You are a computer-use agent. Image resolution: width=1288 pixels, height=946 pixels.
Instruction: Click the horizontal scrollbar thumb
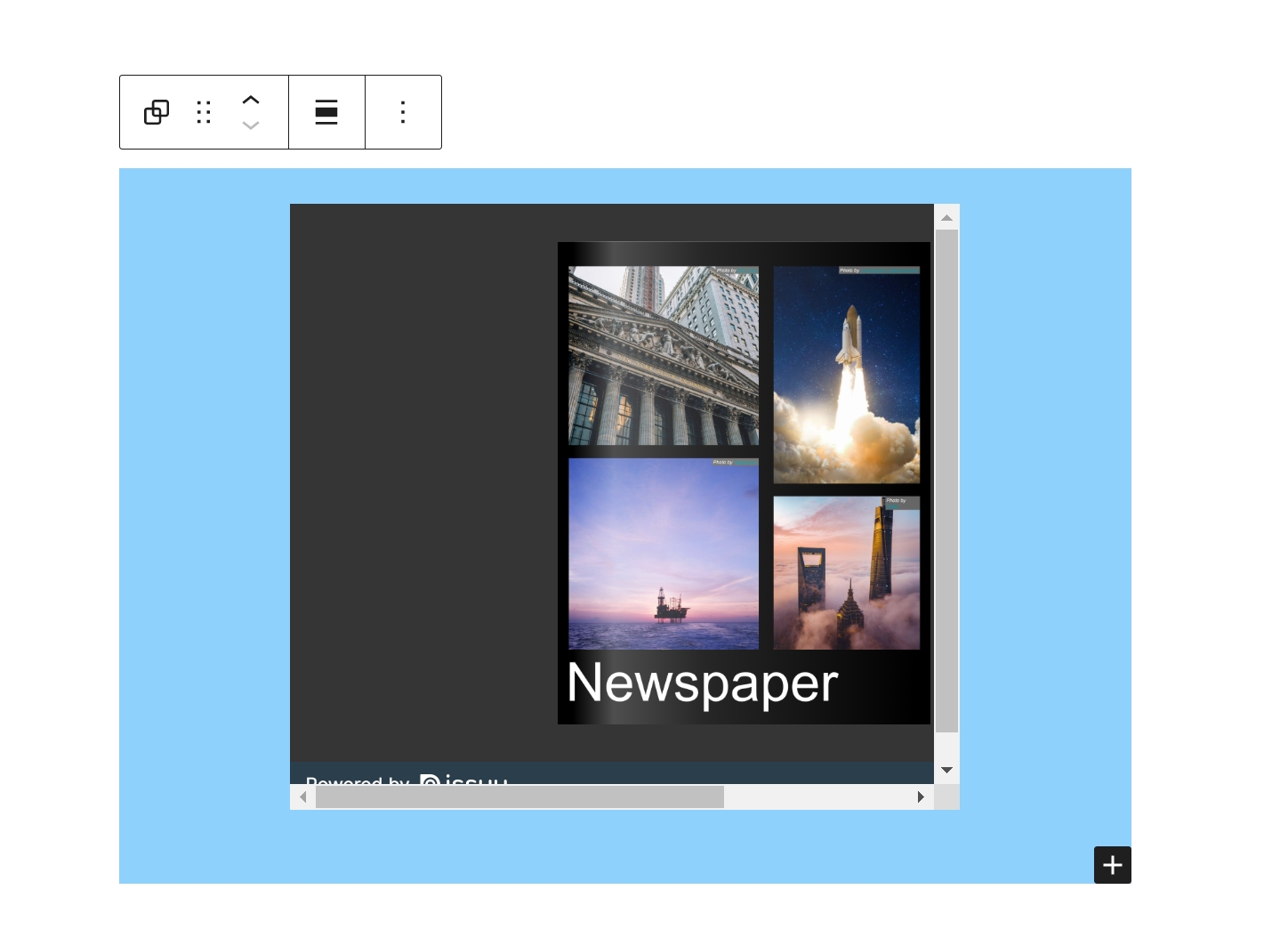coord(520,796)
